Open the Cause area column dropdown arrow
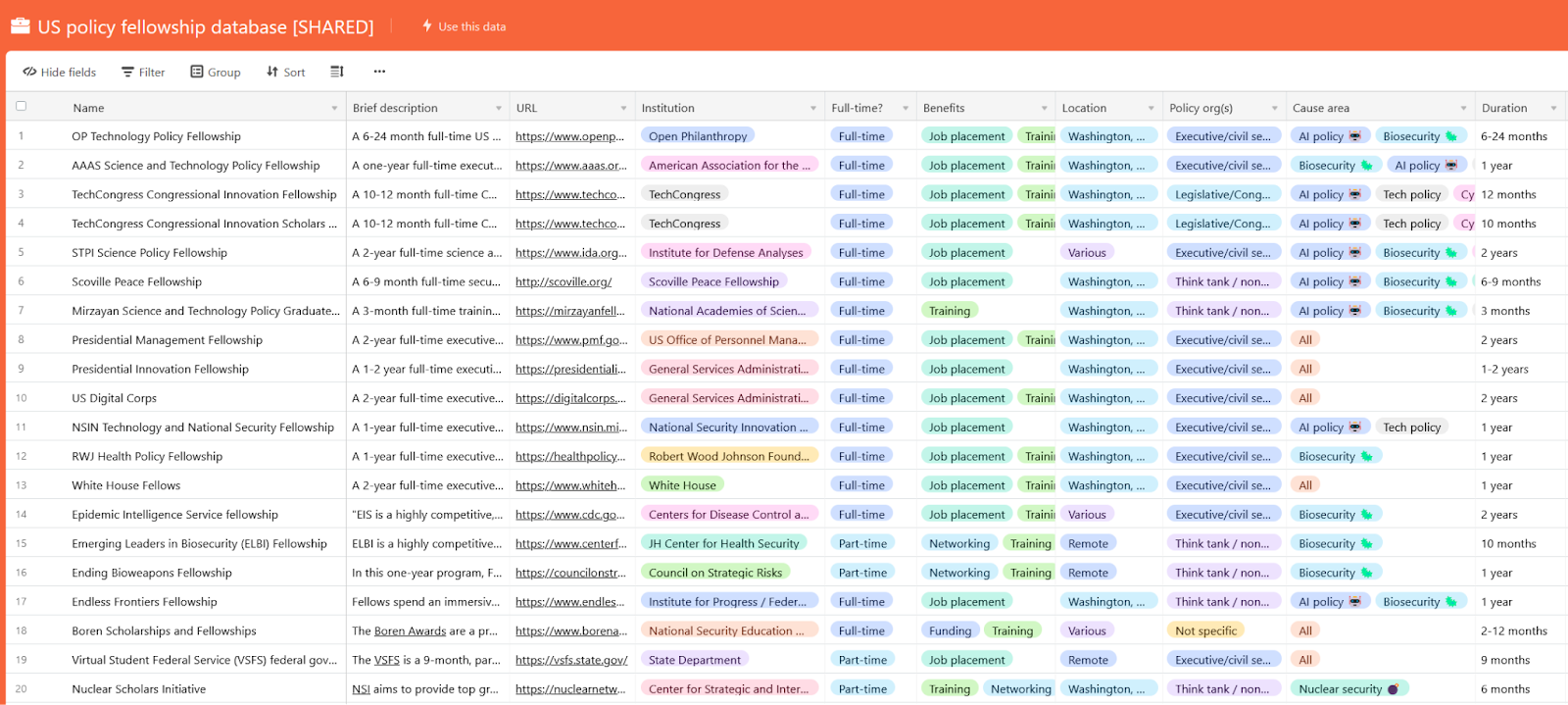 [x=1464, y=108]
